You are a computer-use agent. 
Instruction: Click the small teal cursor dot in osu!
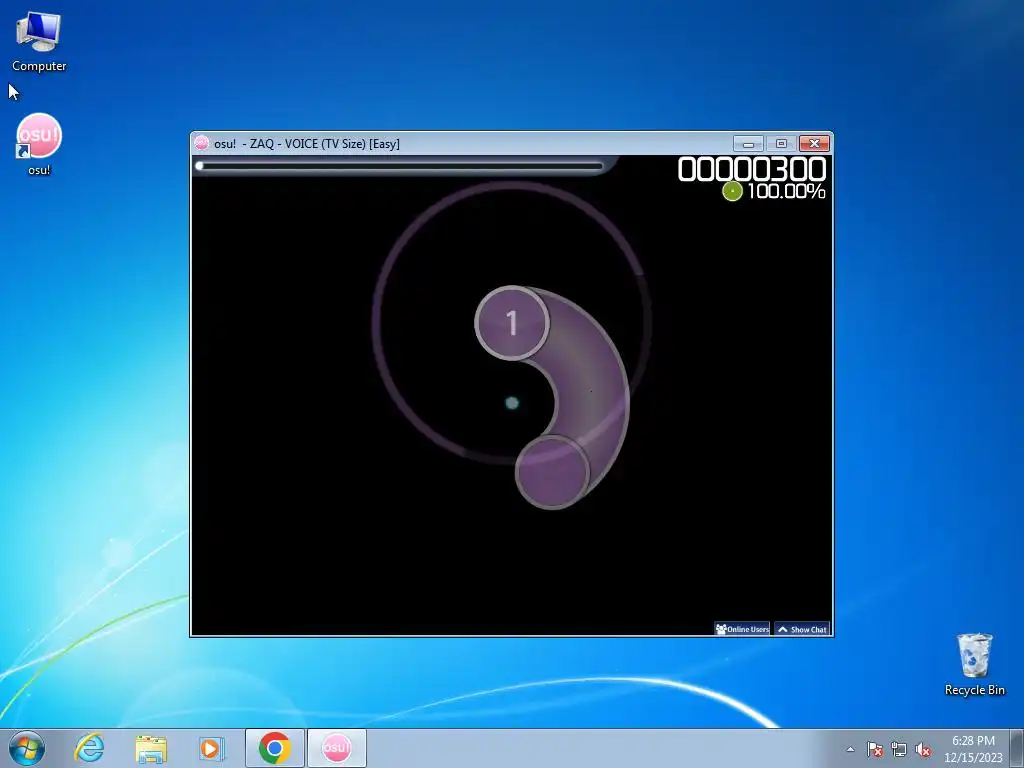click(x=512, y=403)
